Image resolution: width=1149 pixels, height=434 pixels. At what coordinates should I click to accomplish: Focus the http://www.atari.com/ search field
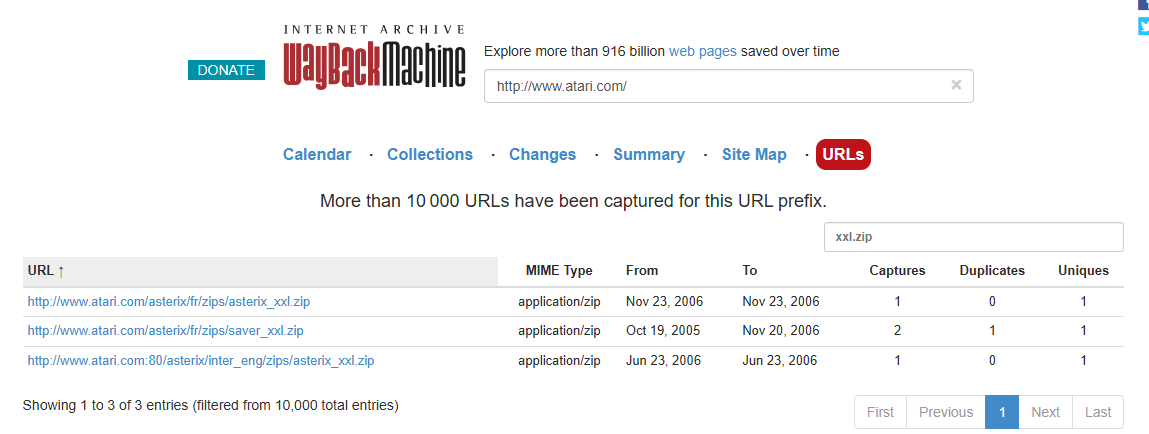(x=728, y=86)
